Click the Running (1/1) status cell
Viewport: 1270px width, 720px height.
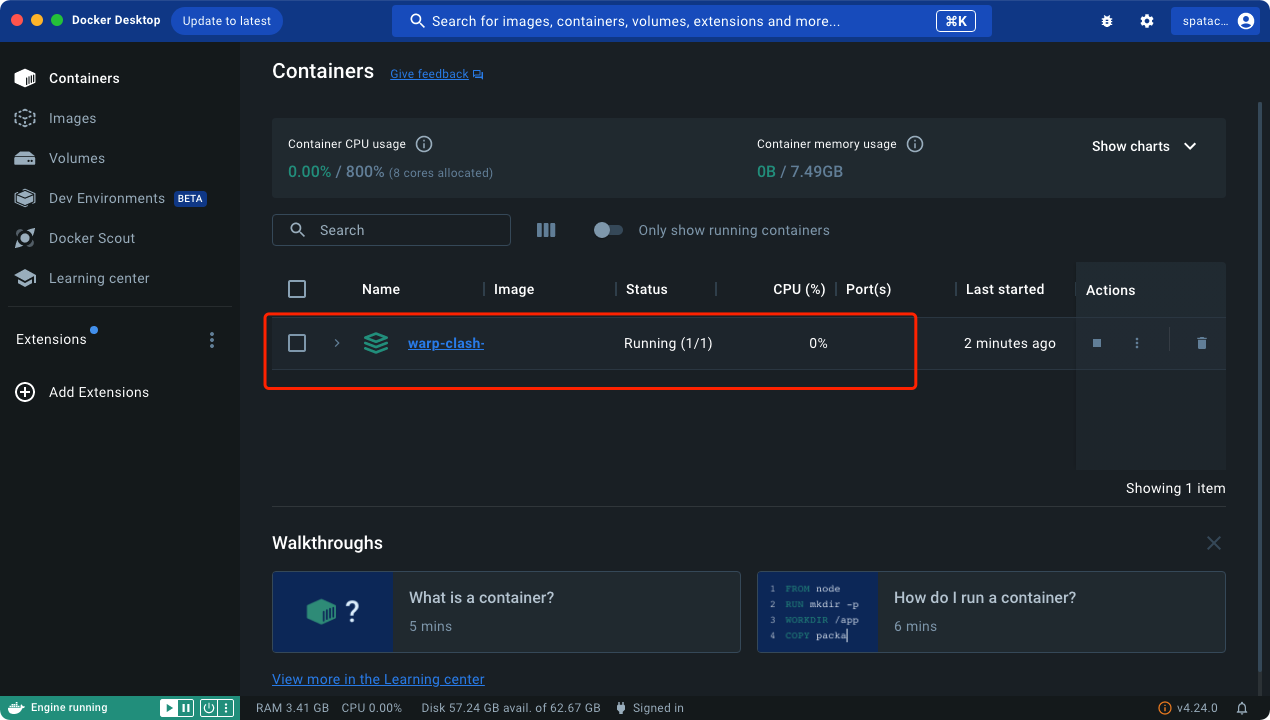pyautogui.click(x=668, y=343)
